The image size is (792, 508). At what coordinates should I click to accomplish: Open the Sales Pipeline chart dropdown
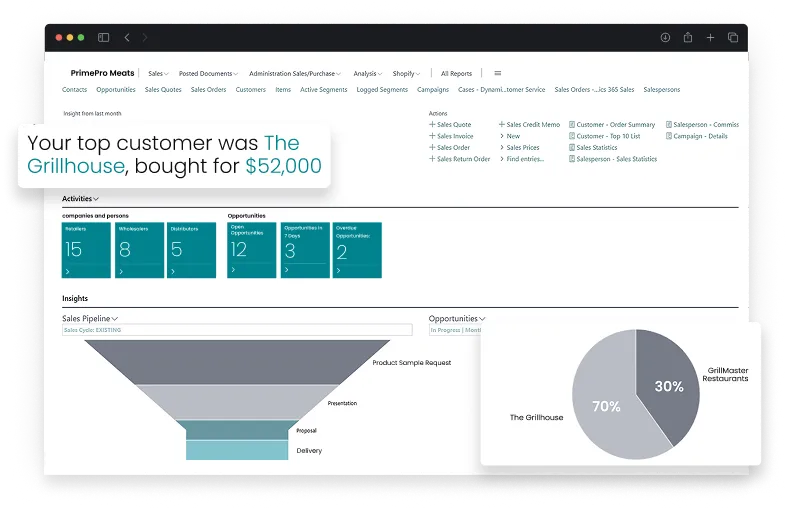click(90, 318)
